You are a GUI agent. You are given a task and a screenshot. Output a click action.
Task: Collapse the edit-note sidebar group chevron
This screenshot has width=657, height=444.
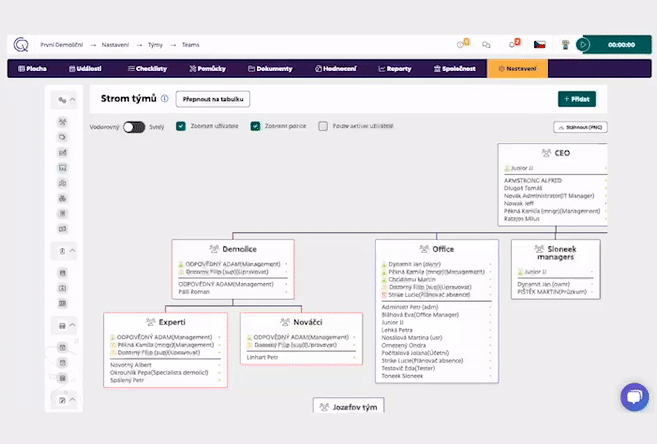(72, 400)
